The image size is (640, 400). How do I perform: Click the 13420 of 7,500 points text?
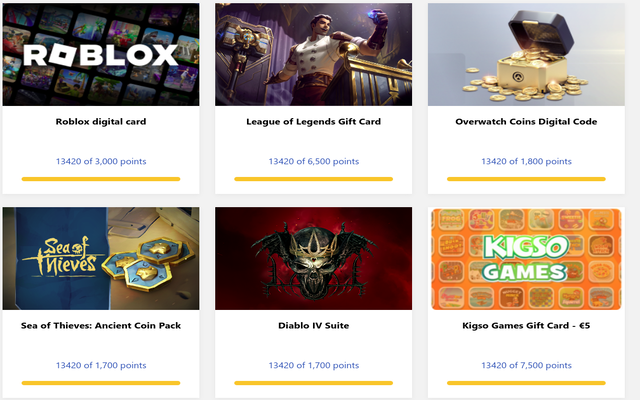click(x=526, y=365)
